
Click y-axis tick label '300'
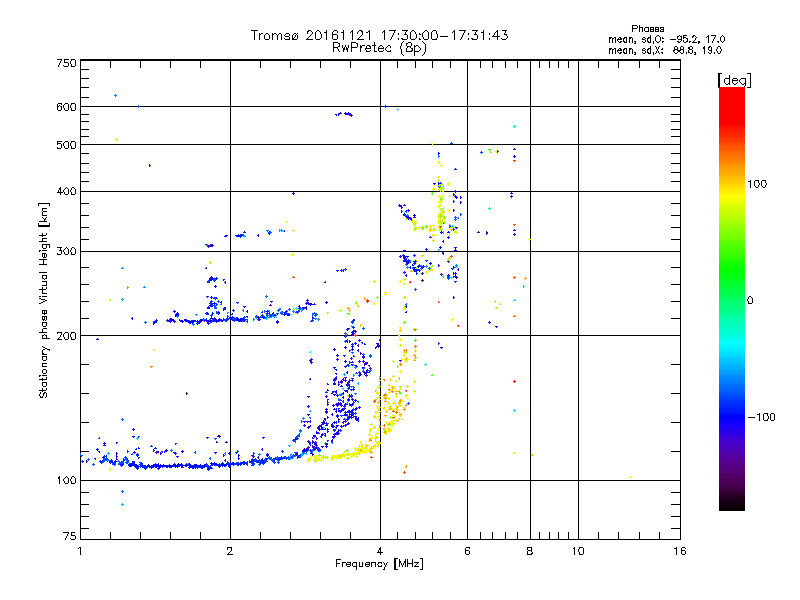[x=66, y=251]
